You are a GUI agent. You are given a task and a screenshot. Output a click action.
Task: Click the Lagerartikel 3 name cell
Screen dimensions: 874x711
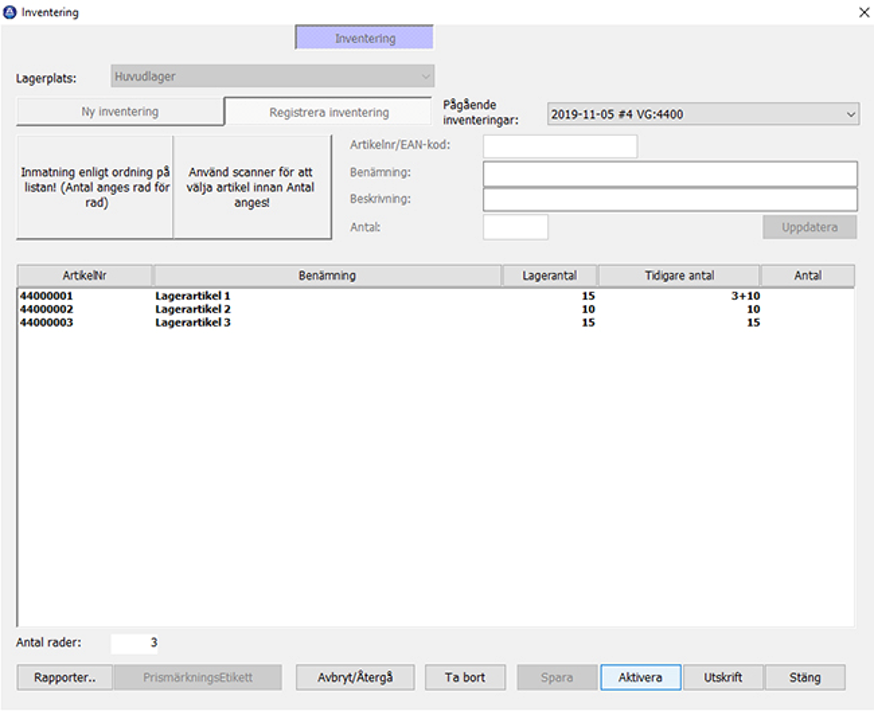tap(193, 323)
